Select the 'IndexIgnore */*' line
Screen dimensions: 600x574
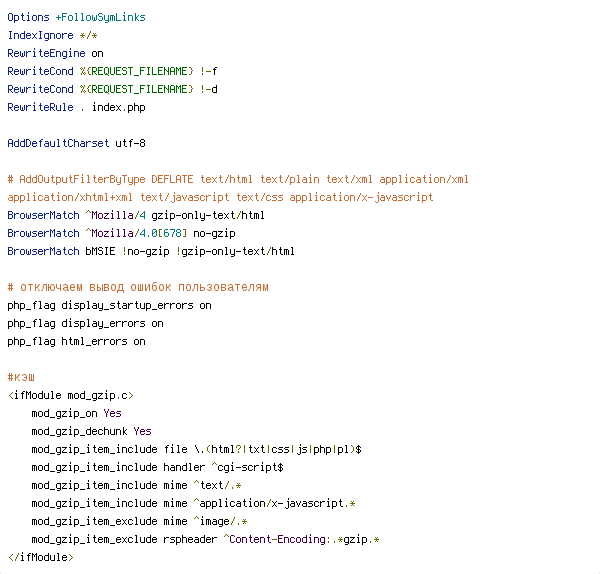pyautogui.click(x=52, y=36)
